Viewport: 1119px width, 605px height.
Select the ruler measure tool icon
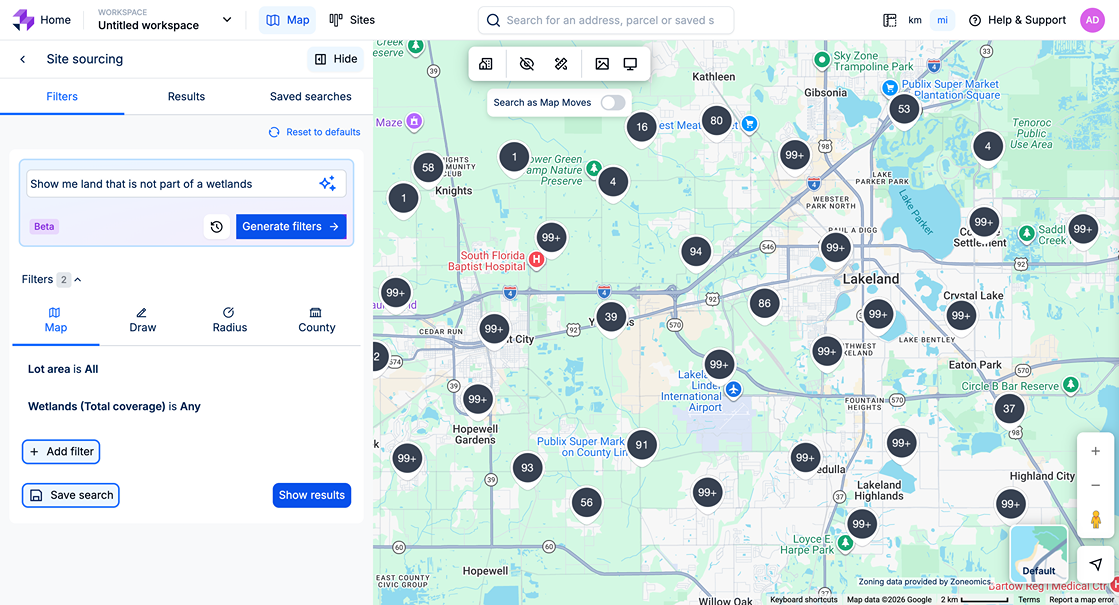coord(561,64)
